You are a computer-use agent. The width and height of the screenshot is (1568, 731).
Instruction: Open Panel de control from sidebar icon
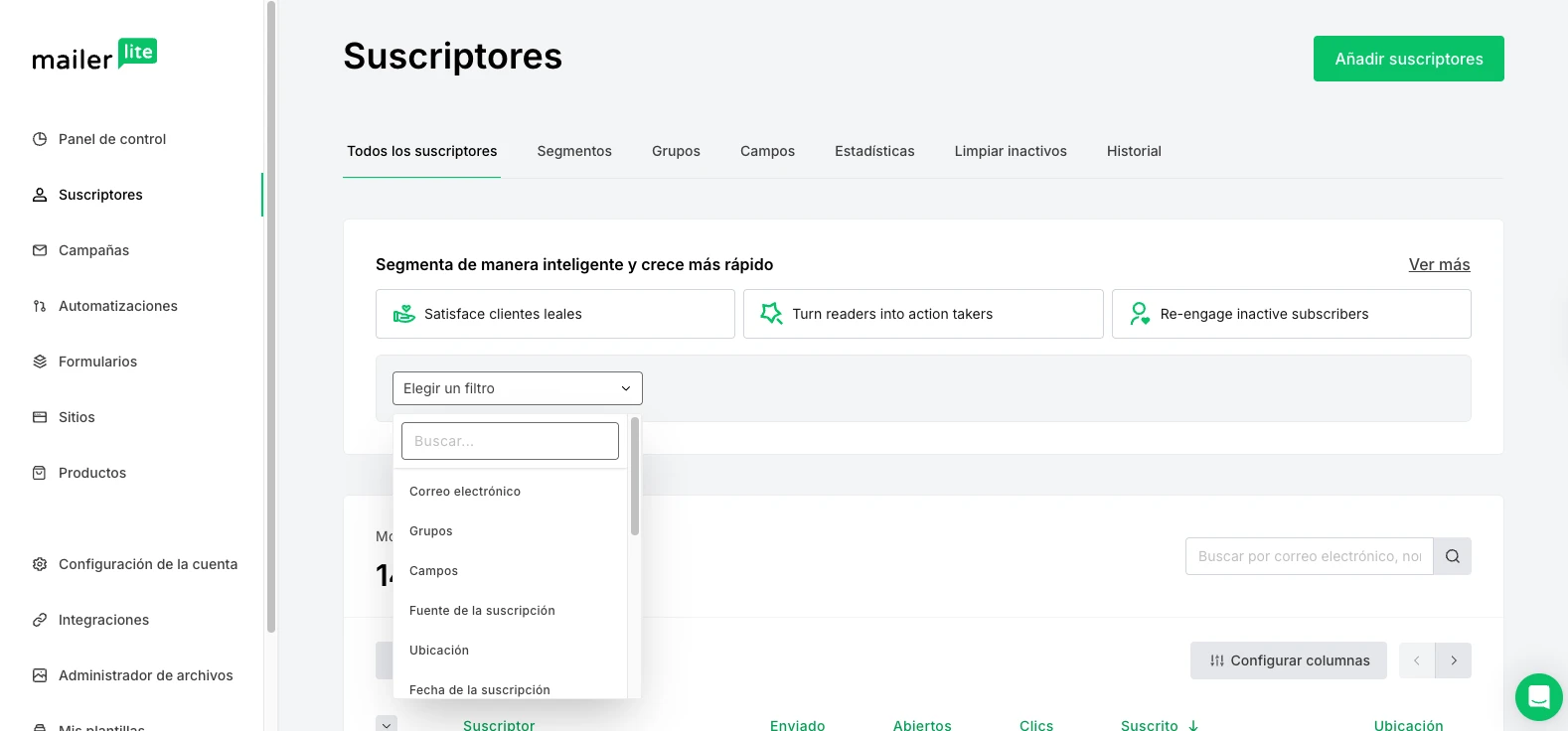pyautogui.click(x=40, y=139)
